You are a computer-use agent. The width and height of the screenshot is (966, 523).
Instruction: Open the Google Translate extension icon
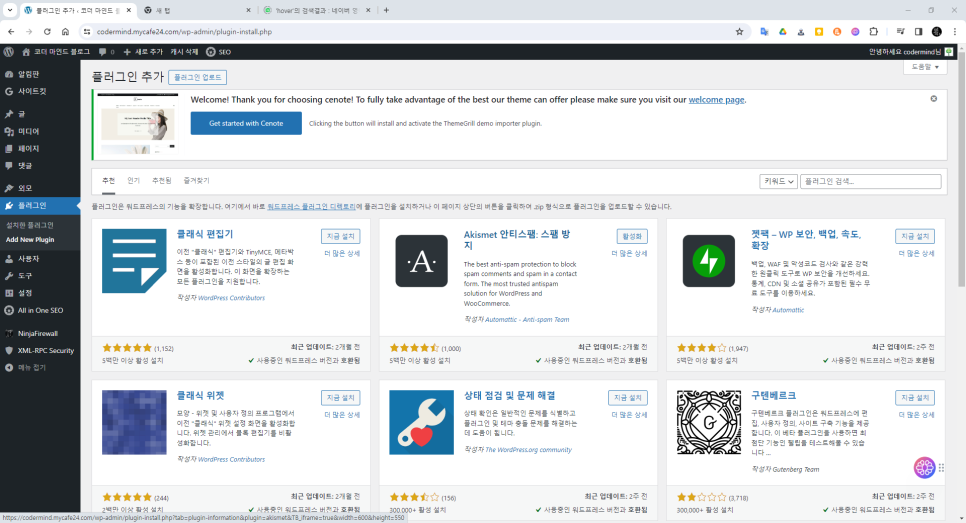pos(764,31)
